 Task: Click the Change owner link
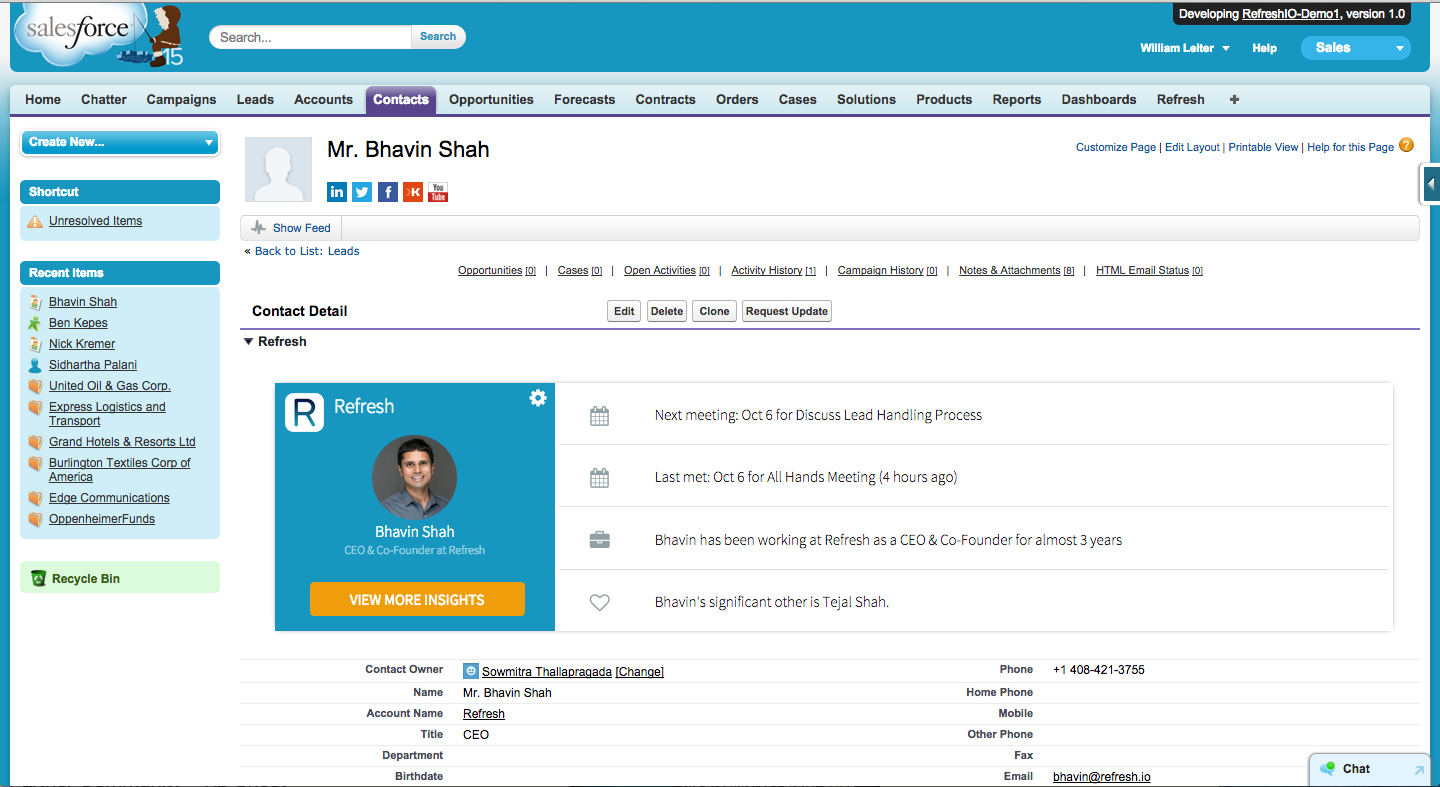point(640,672)
